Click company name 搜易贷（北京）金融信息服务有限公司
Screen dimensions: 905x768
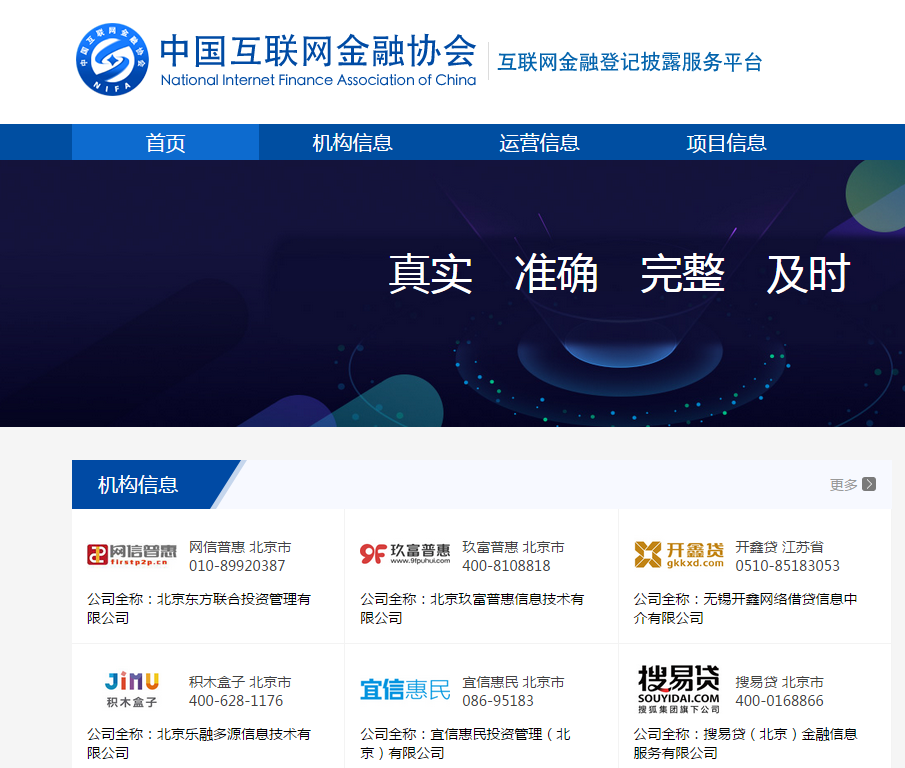(745, 743)
